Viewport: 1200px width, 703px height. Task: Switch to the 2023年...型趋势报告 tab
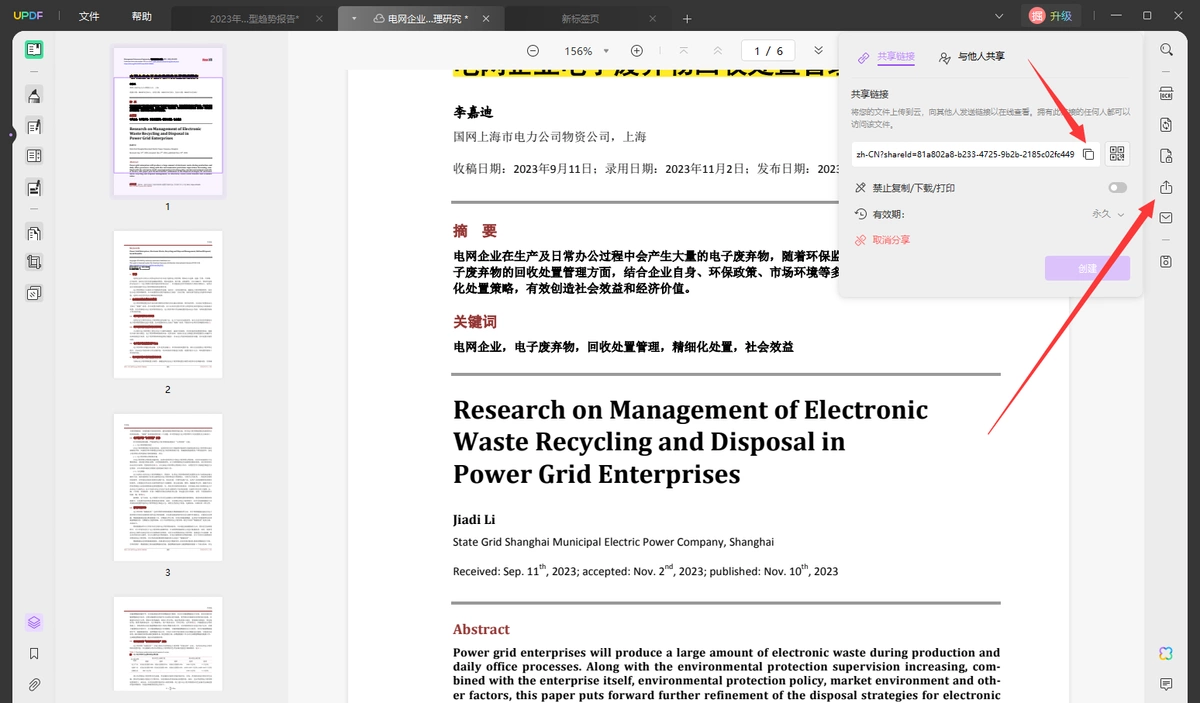pyautogui.click(x=254, y=19)
